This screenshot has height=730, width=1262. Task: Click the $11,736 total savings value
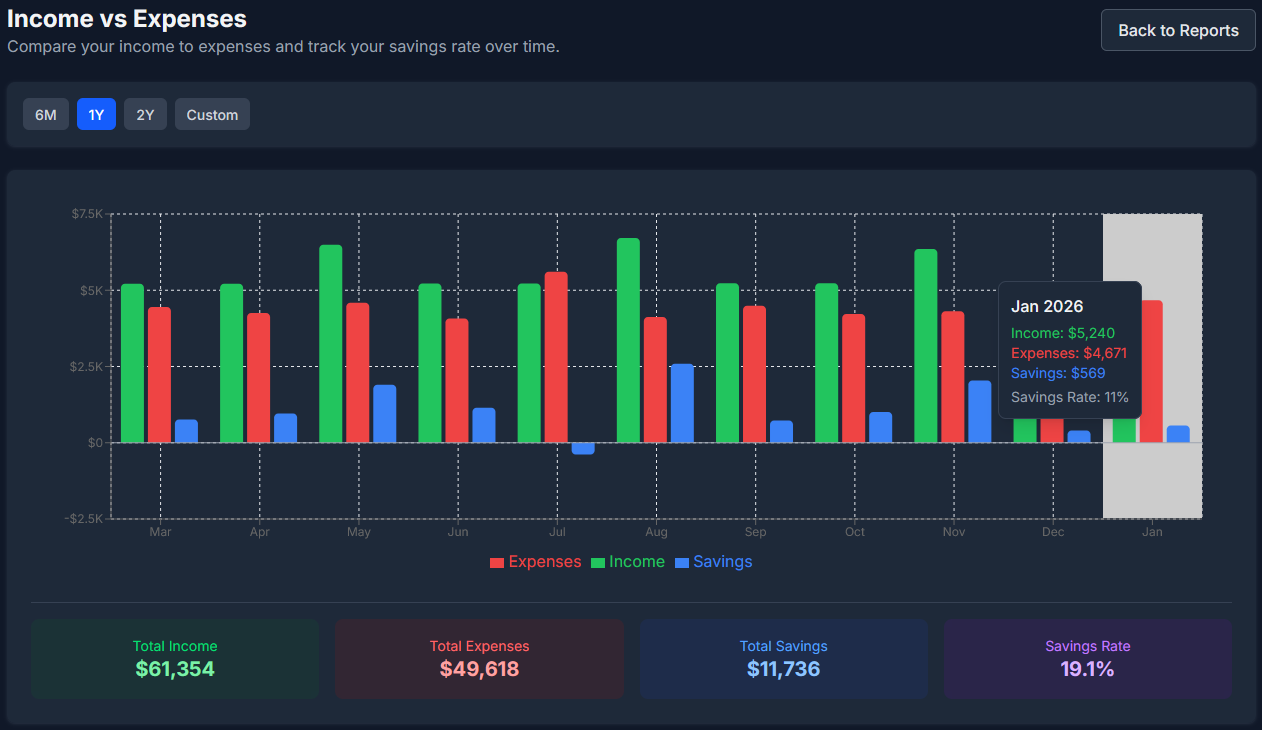coord(784,669)
